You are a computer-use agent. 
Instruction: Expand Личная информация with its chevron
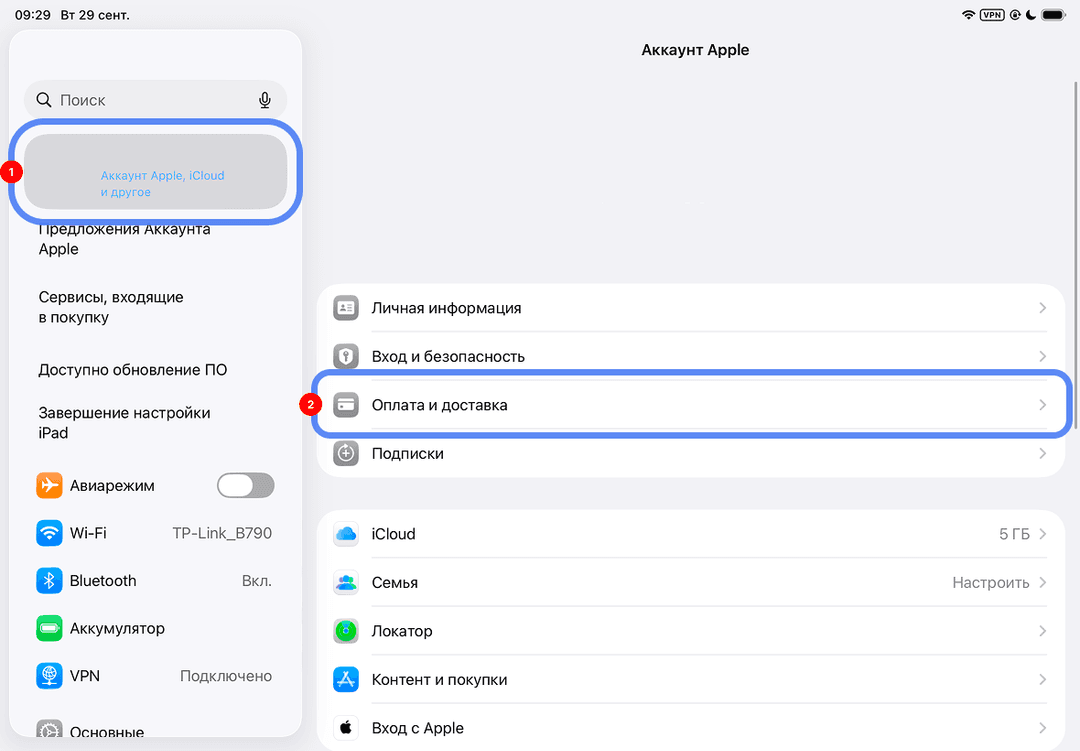pyautogui.click(x=1042, y=308)
